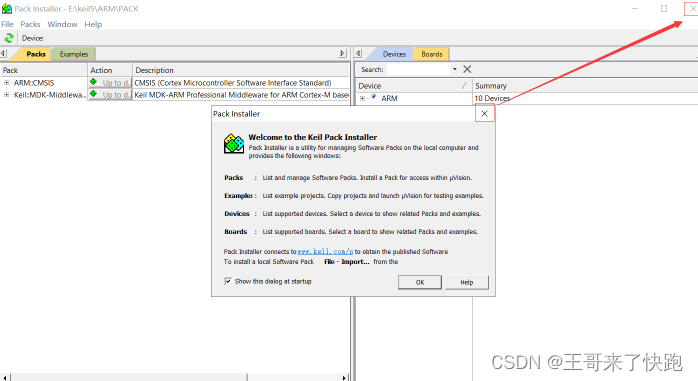698x381 pixels.
Task: Expand the Keil:MDK-Middleware pack node
Action: click(7, 94)
